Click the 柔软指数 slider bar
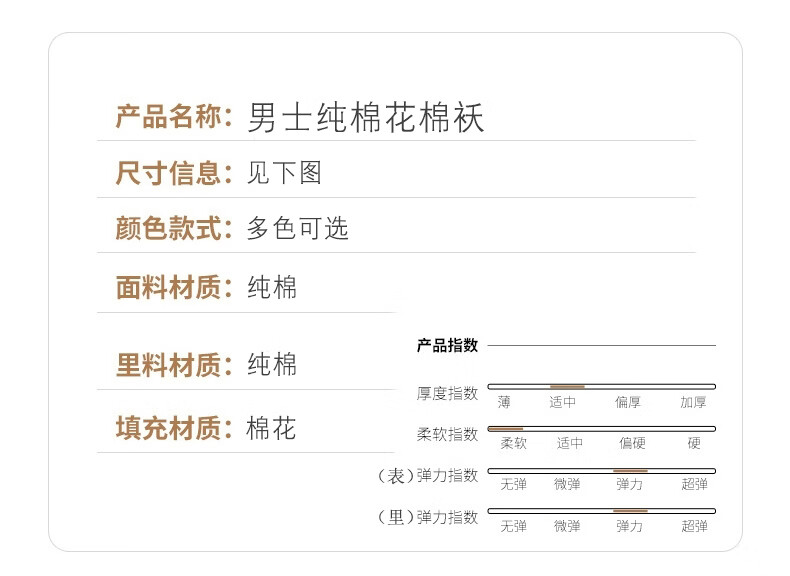790x576 pixels. point(601,429)
